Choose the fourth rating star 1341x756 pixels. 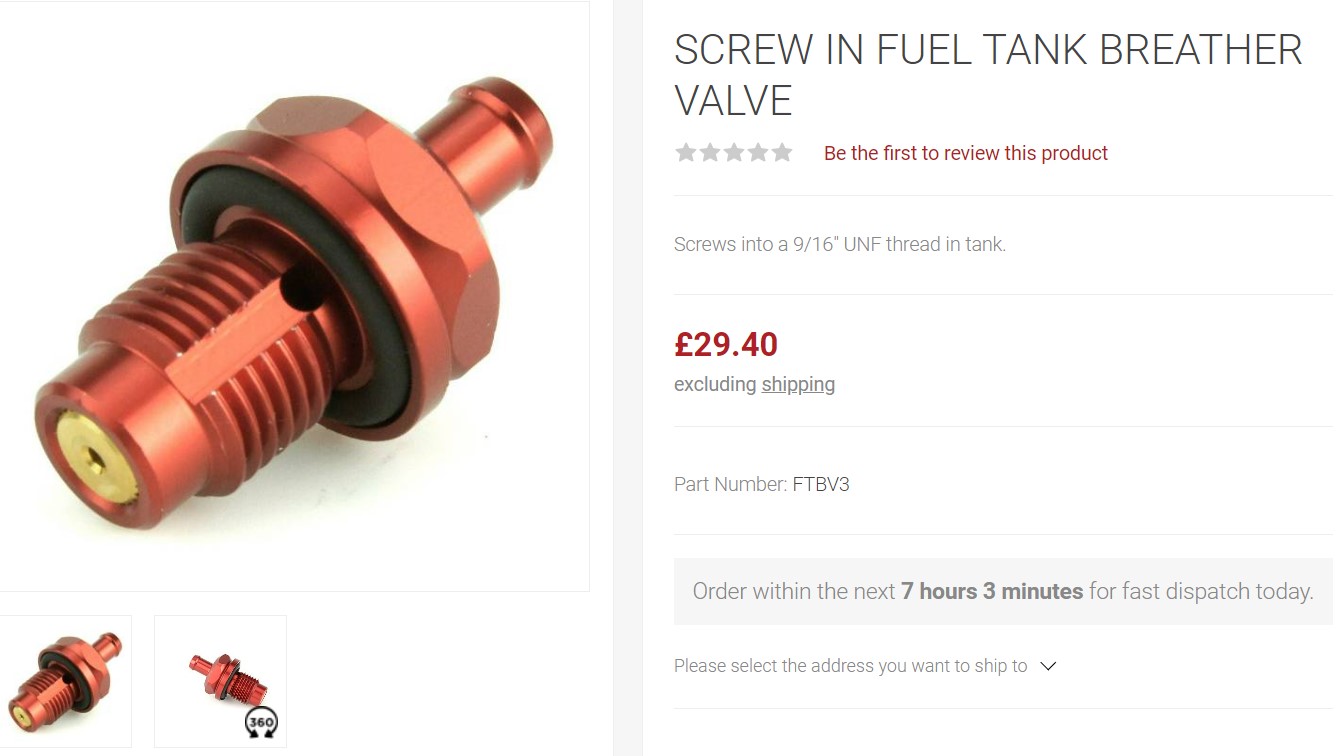pos(757,152)
